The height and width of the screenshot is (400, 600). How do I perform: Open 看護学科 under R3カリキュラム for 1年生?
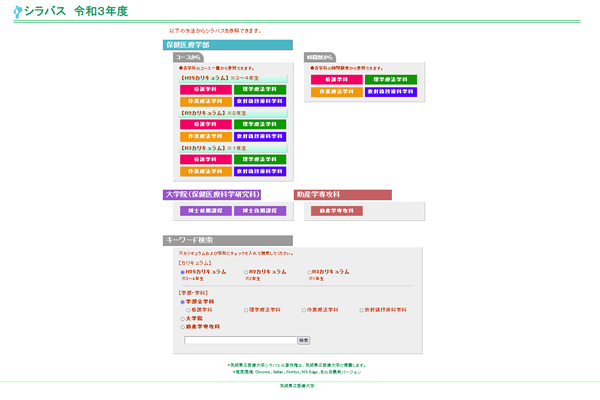tap(206, 159)
